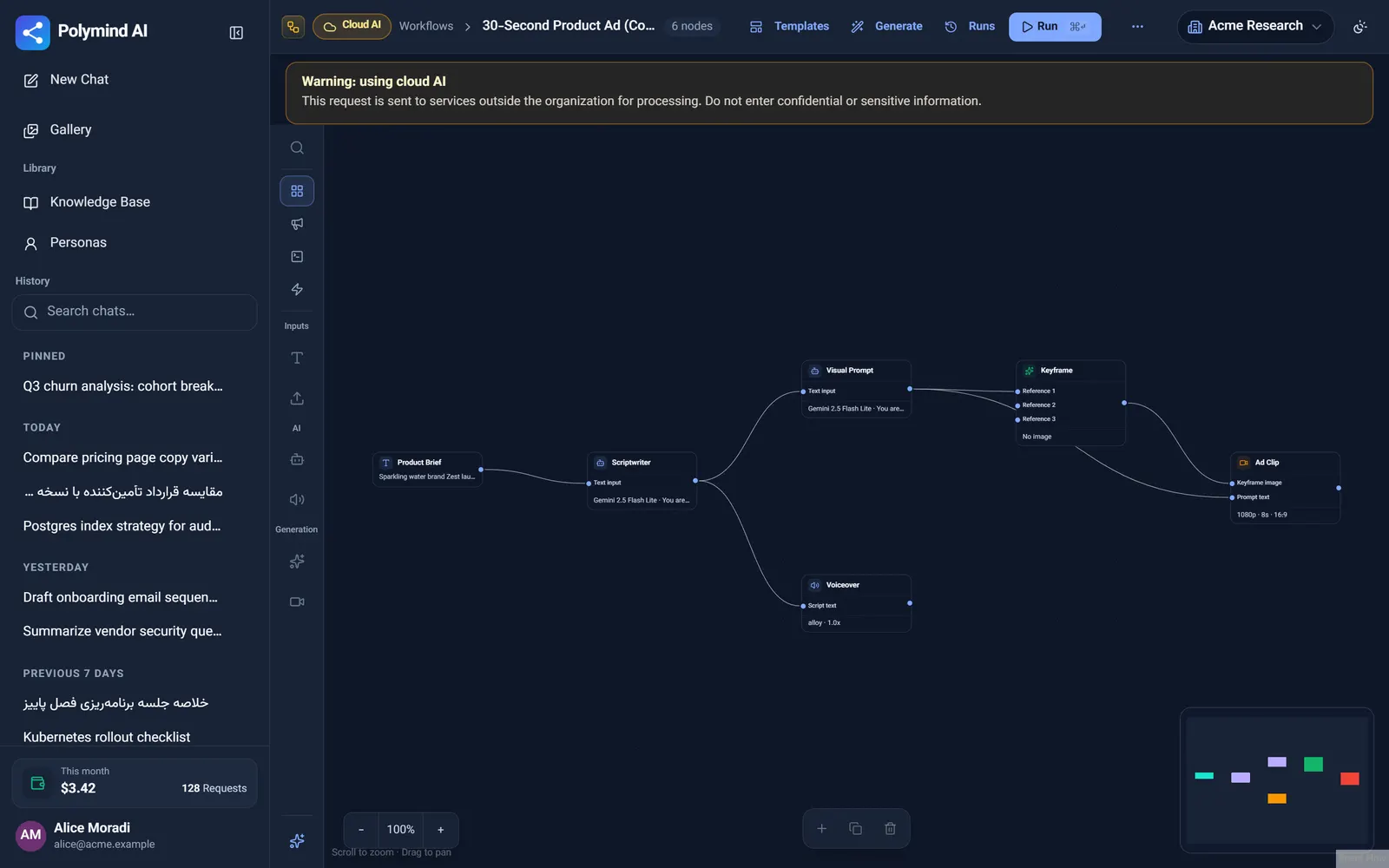
Task: Open Alice Moradi account profile
Action: pos(135,835)
